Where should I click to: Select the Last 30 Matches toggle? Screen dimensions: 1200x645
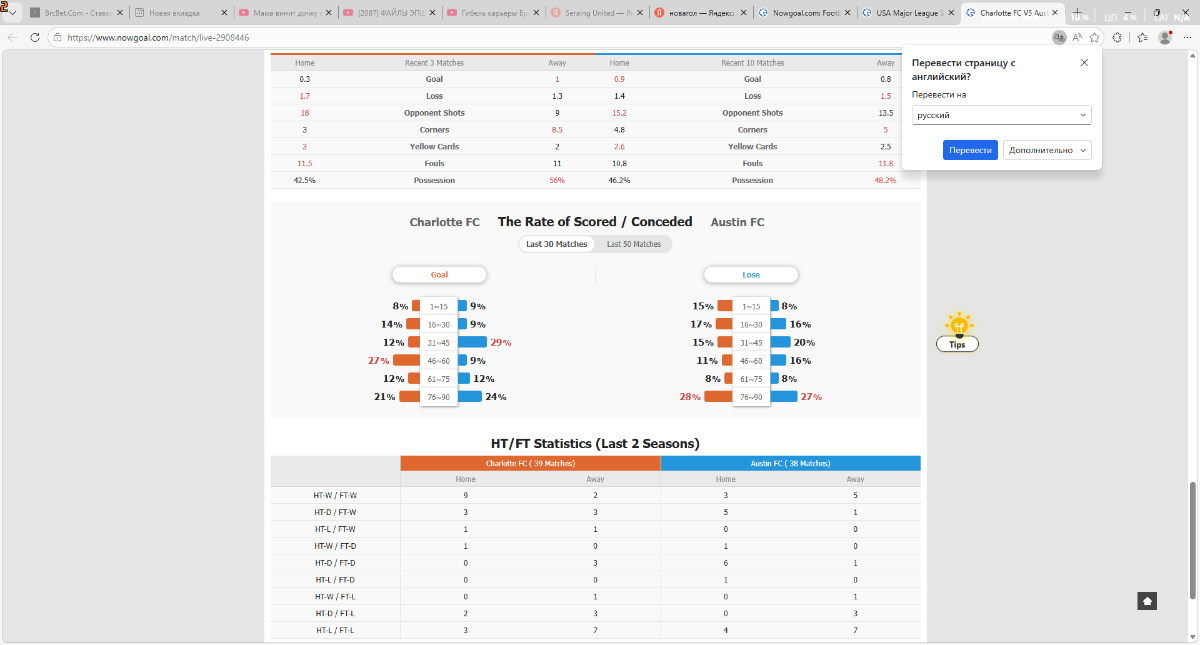[x=557, y=244]
